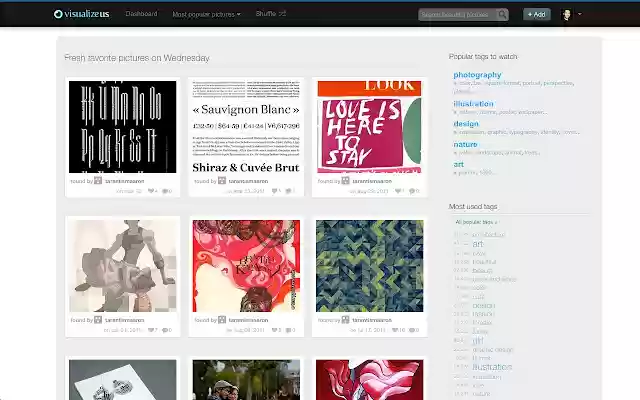Open the art tag under Popular tags to watch
Viewport: 640px width, 400px height.
tap(458, 164)
